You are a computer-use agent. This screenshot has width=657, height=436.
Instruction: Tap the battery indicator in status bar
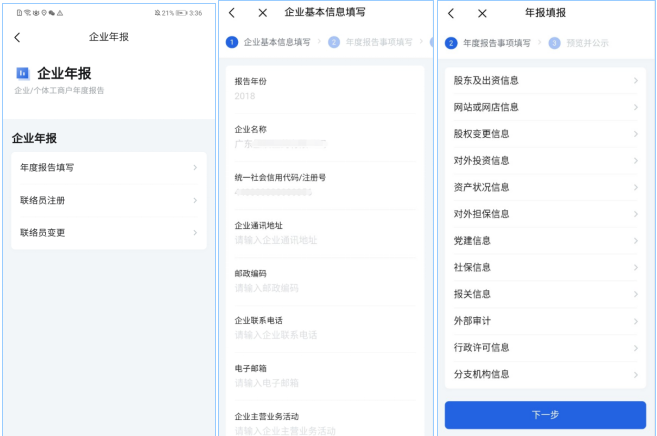[179, 13]
